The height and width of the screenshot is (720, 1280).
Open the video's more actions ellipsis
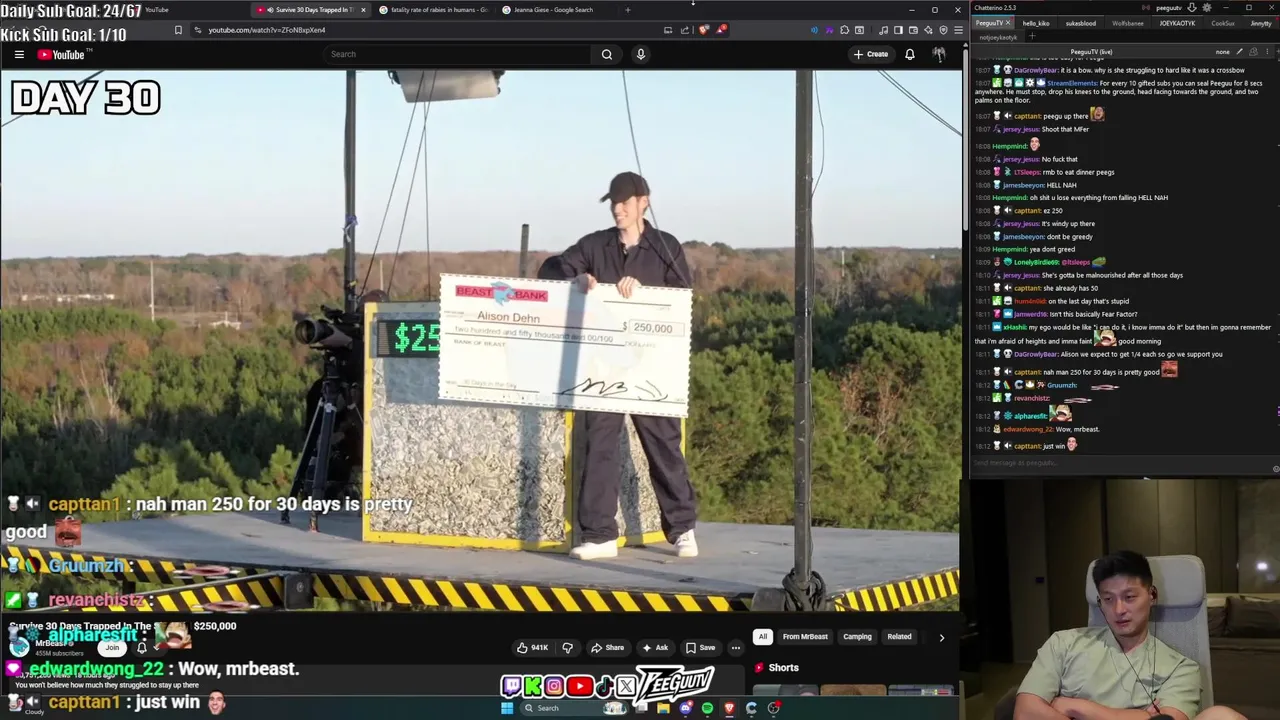[x=735, y=647]
